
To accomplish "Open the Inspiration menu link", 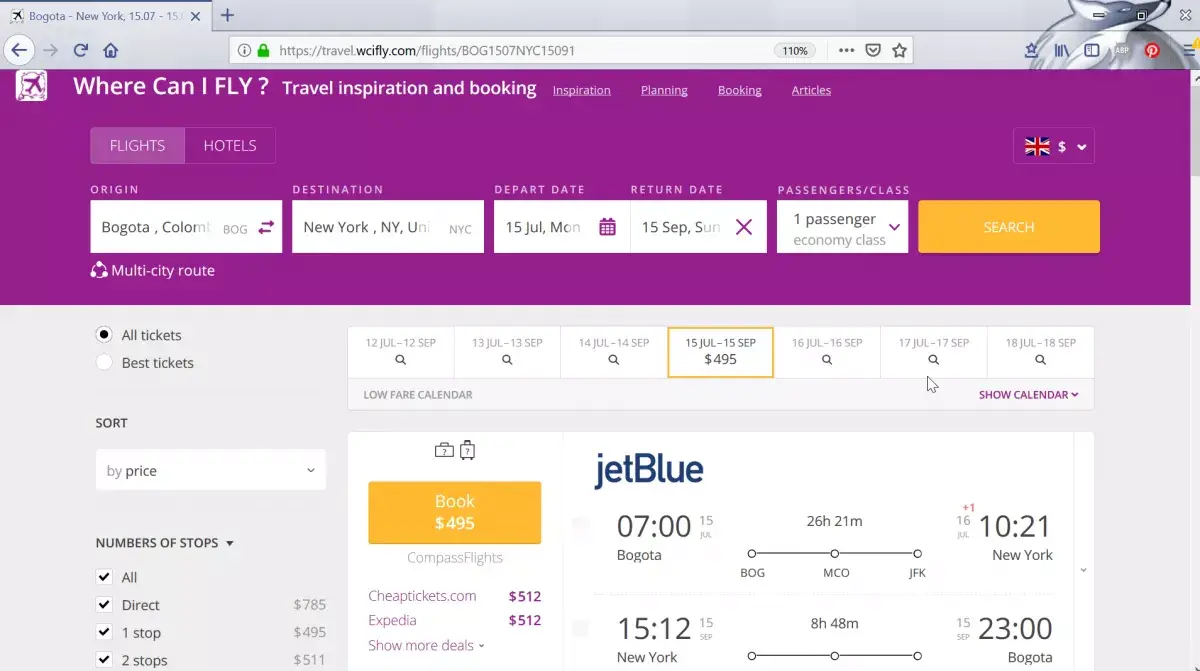I will click(581, 90).
